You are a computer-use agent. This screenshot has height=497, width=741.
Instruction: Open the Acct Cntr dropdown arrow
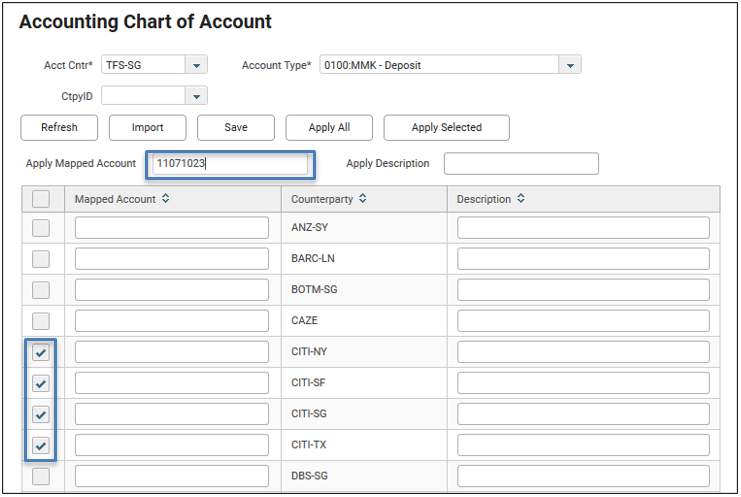(x=196, y=65)
